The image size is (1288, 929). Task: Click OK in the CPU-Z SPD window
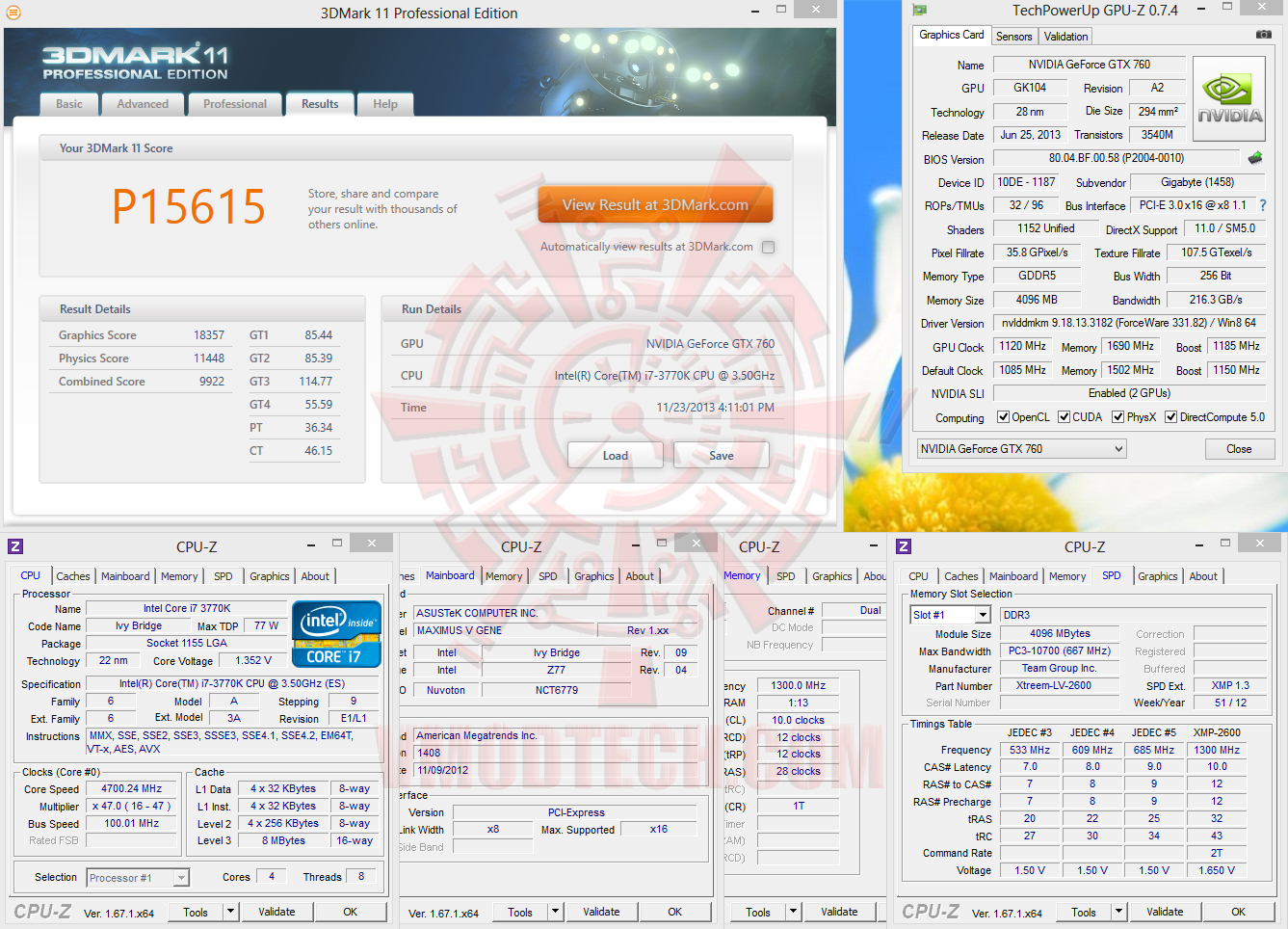[1238, 912]
